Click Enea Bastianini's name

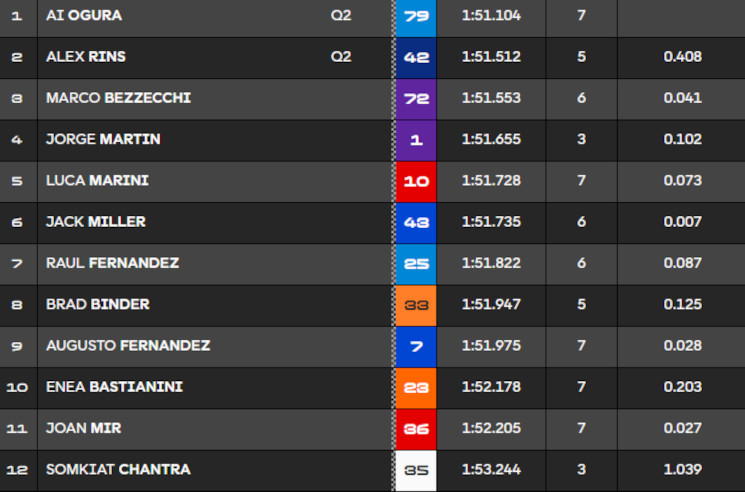(114, 386)
